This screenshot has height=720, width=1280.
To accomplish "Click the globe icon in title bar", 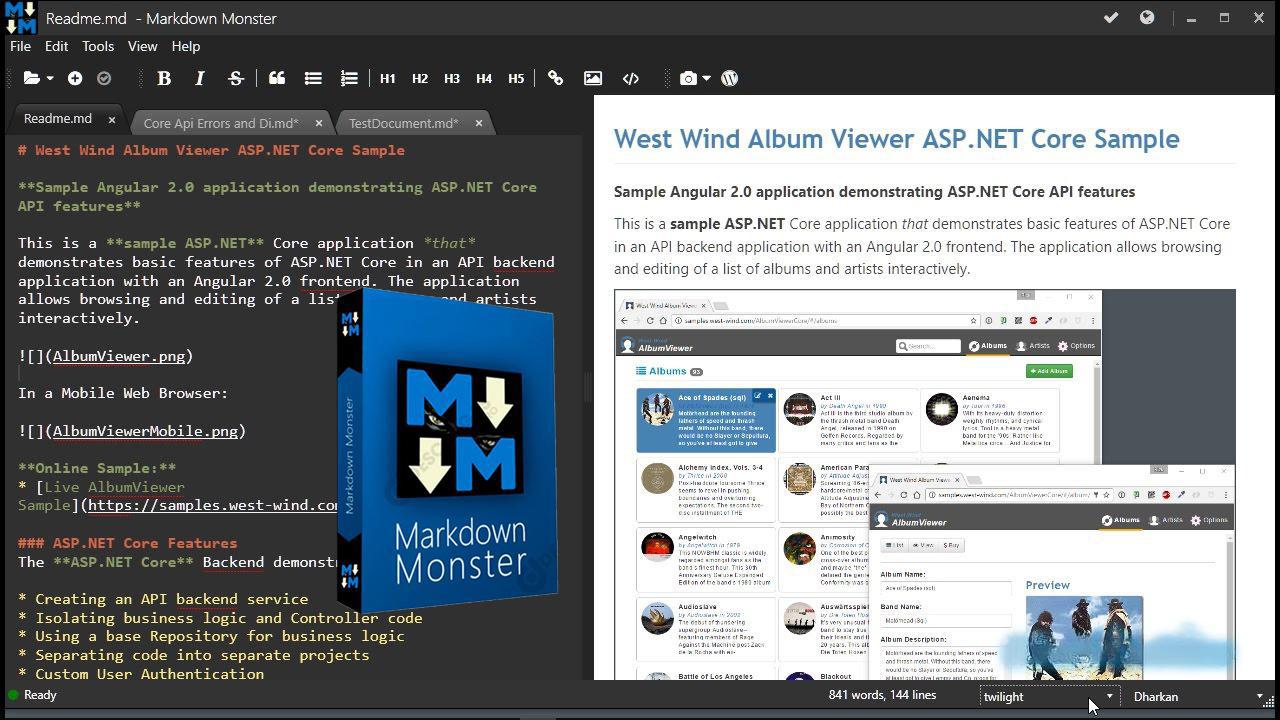I will pos(1147,17).
